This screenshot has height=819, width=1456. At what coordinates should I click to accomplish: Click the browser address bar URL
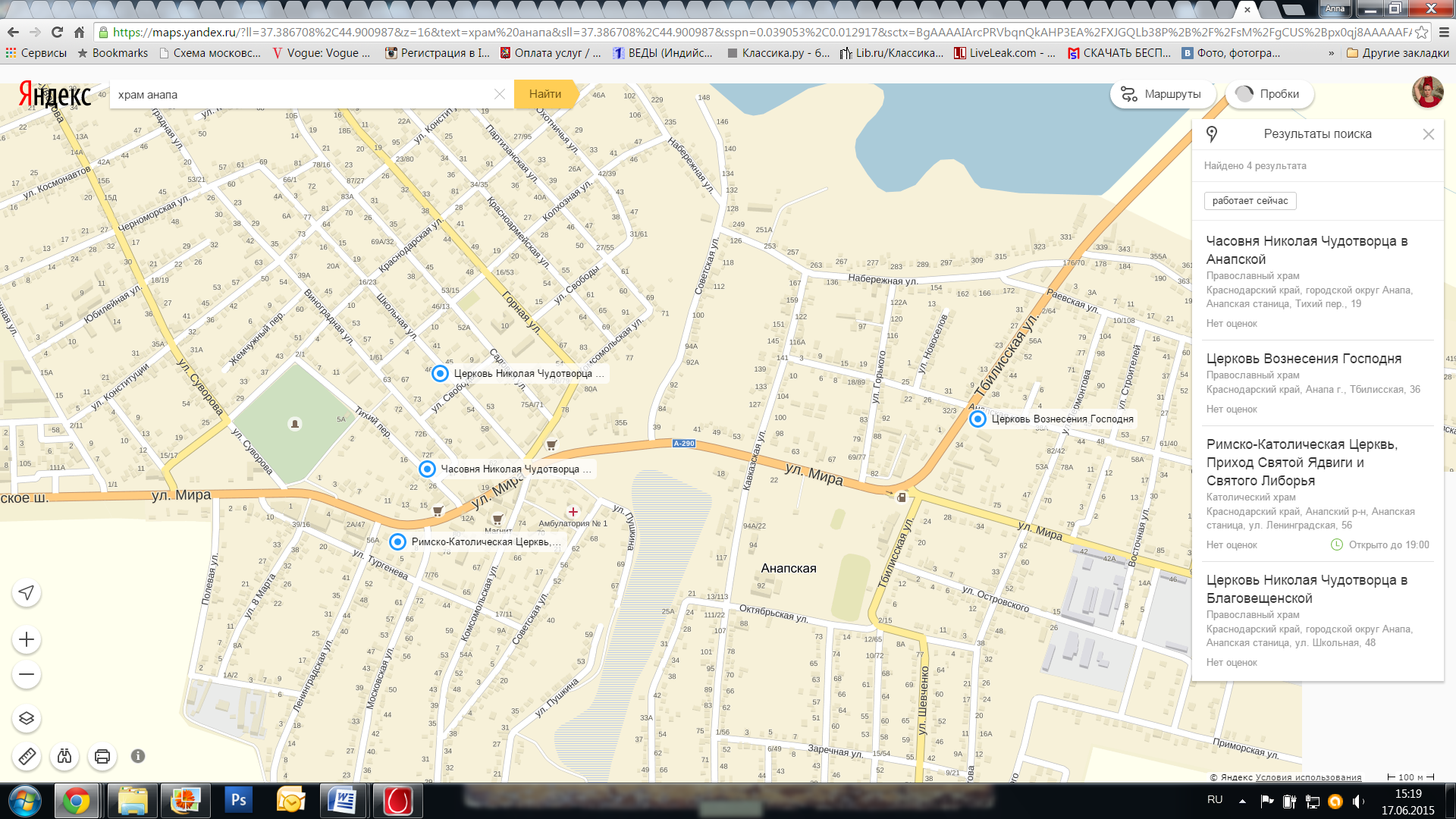click(761, 32)
